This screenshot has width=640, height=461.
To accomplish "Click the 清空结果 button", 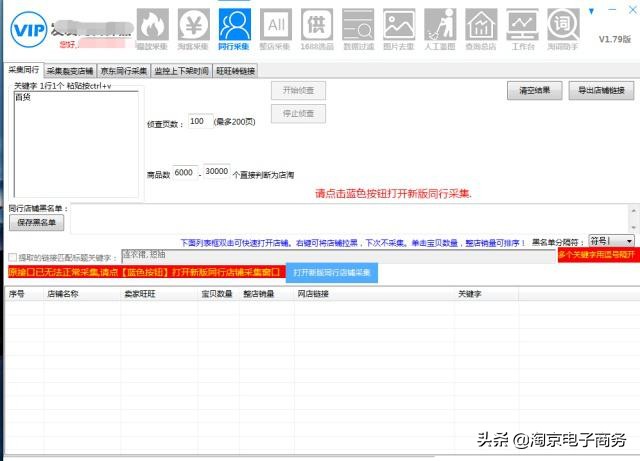I will coord(534,90).
